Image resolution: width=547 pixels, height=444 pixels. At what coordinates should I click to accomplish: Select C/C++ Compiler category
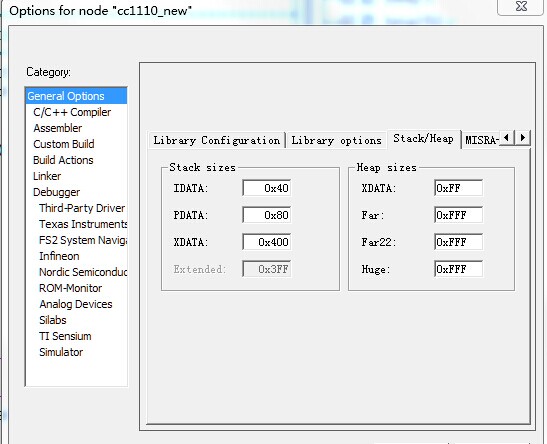pyautogui.click(x=72, y=112)
